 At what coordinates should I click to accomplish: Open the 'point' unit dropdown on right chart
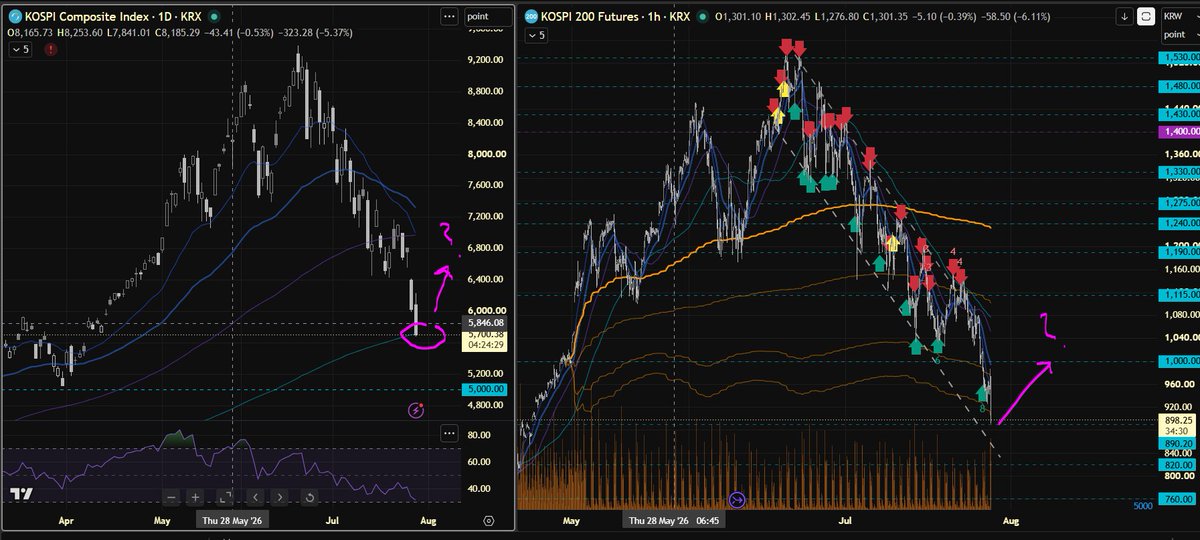point(1181,34)
